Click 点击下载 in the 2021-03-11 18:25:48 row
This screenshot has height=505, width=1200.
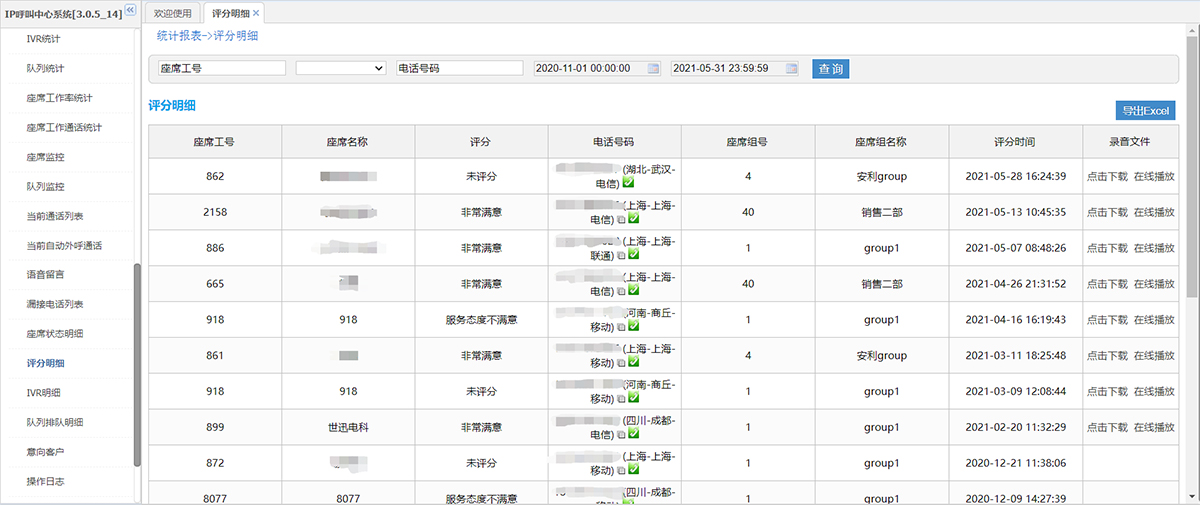tap(1107, 356)
